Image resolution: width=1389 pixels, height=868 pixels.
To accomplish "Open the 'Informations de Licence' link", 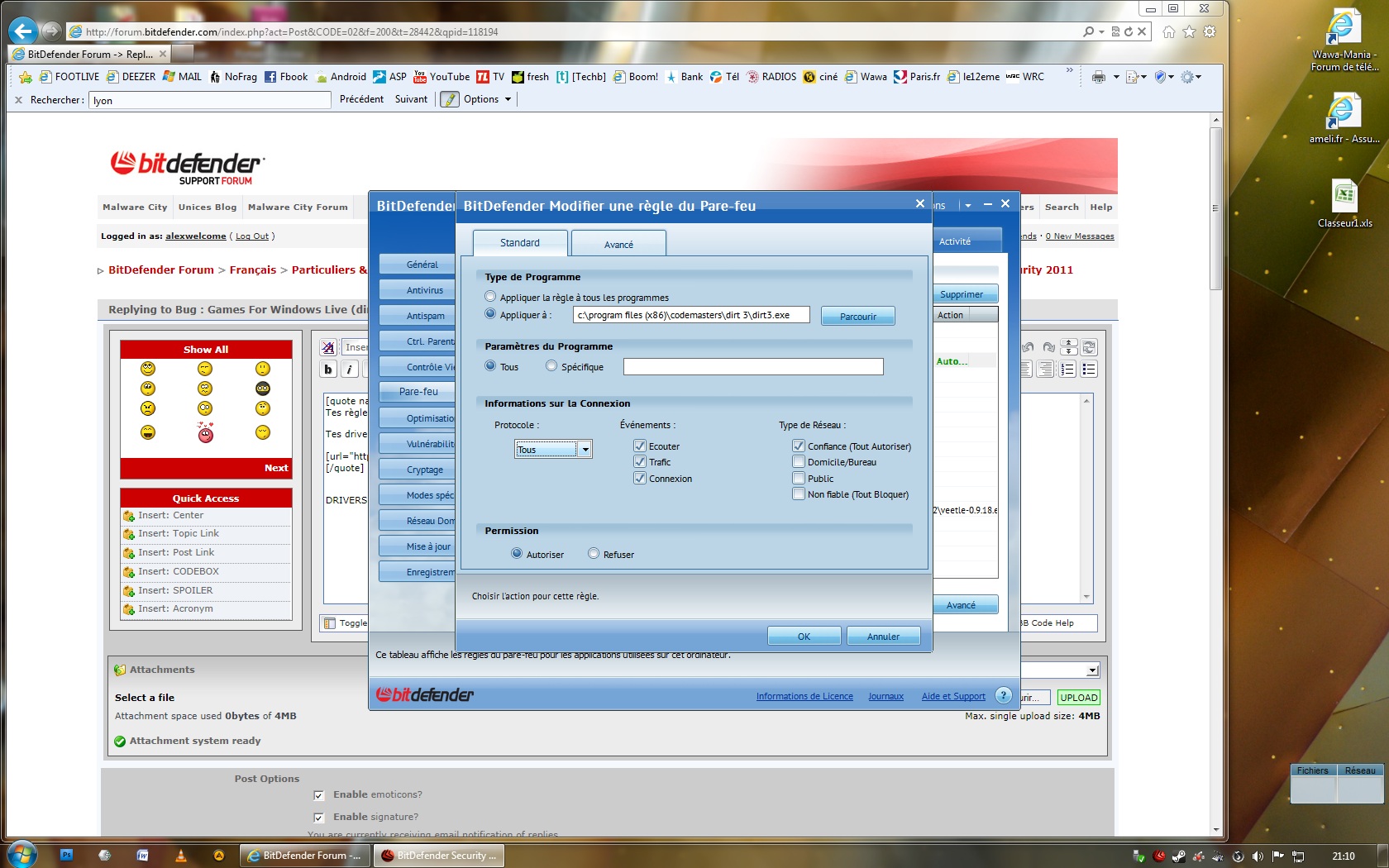I will click(x=804, y=696).
